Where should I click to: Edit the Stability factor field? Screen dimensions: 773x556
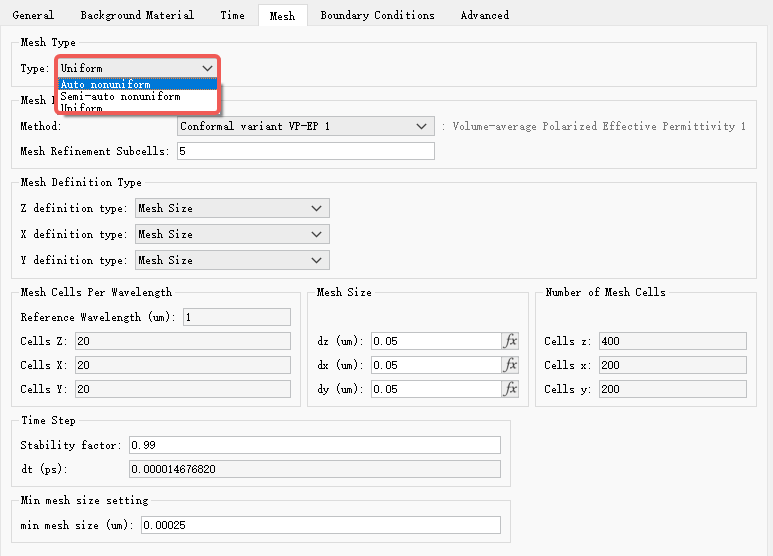(x=315, y=445)
